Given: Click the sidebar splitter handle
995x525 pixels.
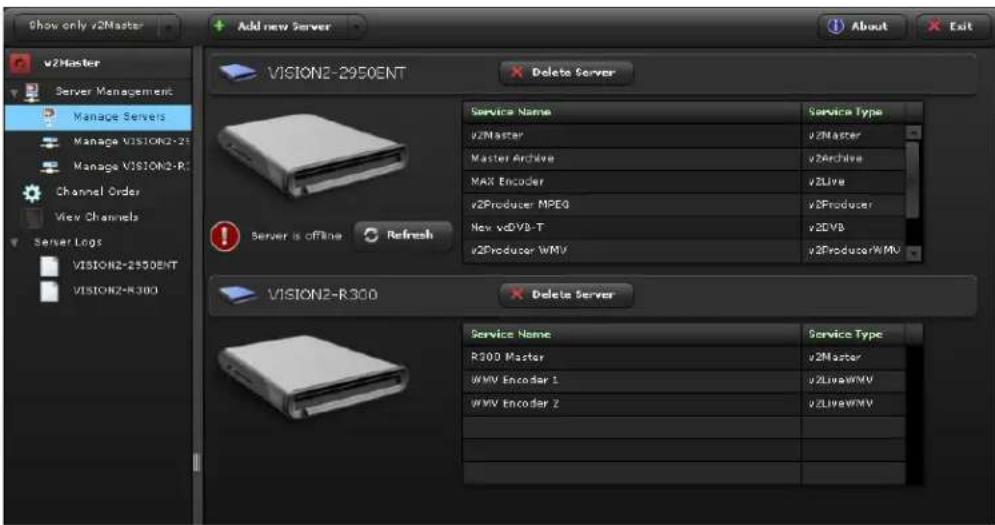Looking at the screenshot, I should [196, 462].
